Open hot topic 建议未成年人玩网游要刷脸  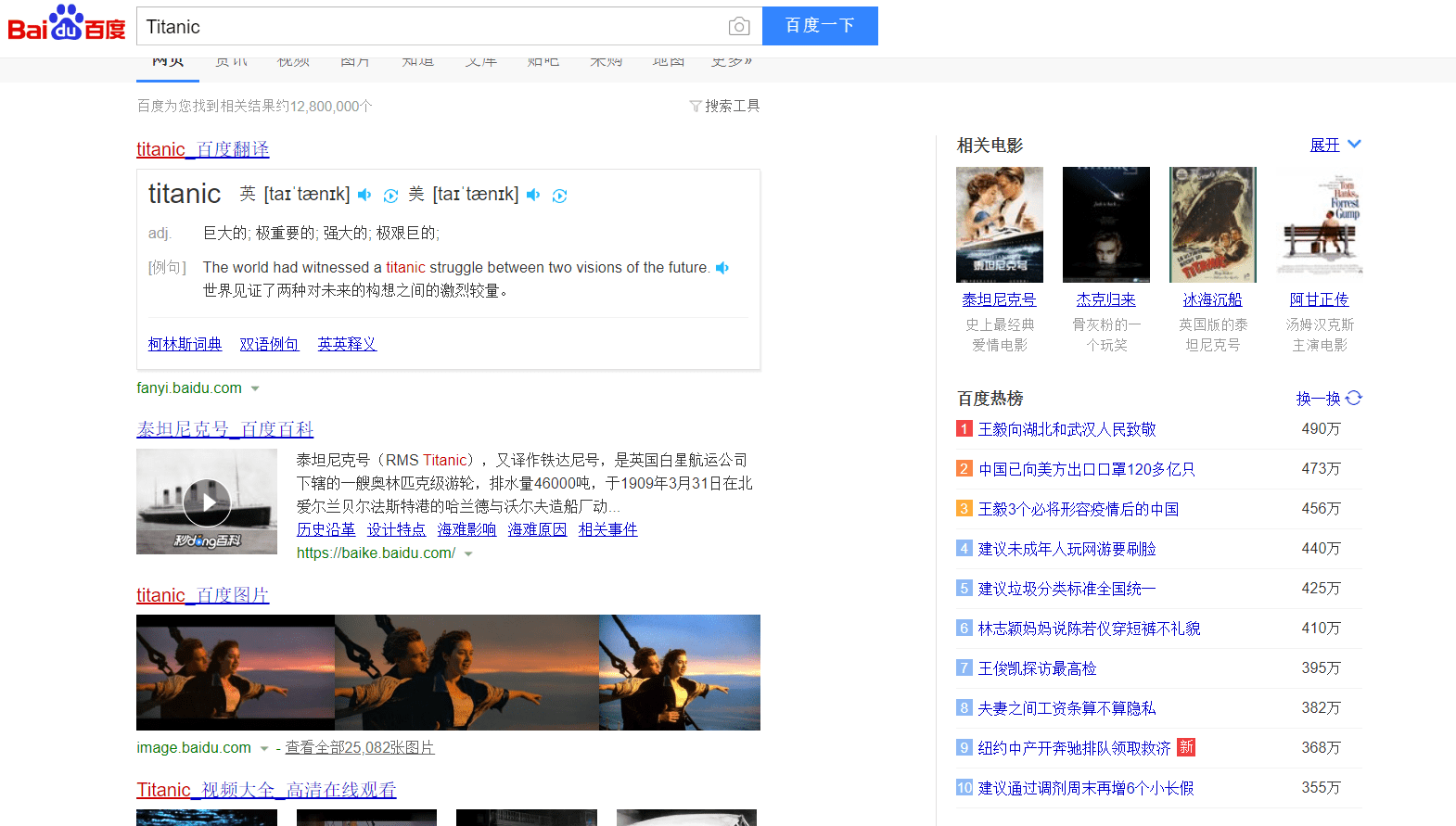[x=1067, y=549]
